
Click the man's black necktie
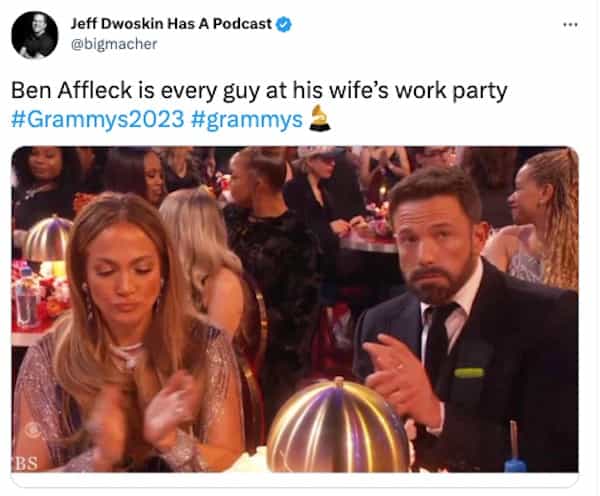pyautogui.click(x=437, y=344)
